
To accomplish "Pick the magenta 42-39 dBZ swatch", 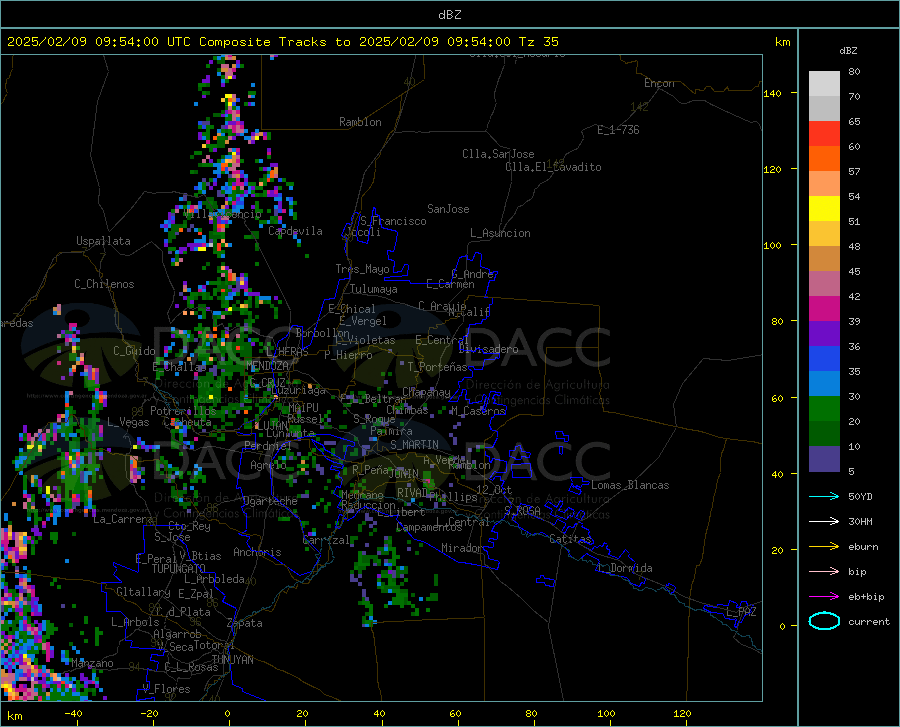I will (824, 309).
